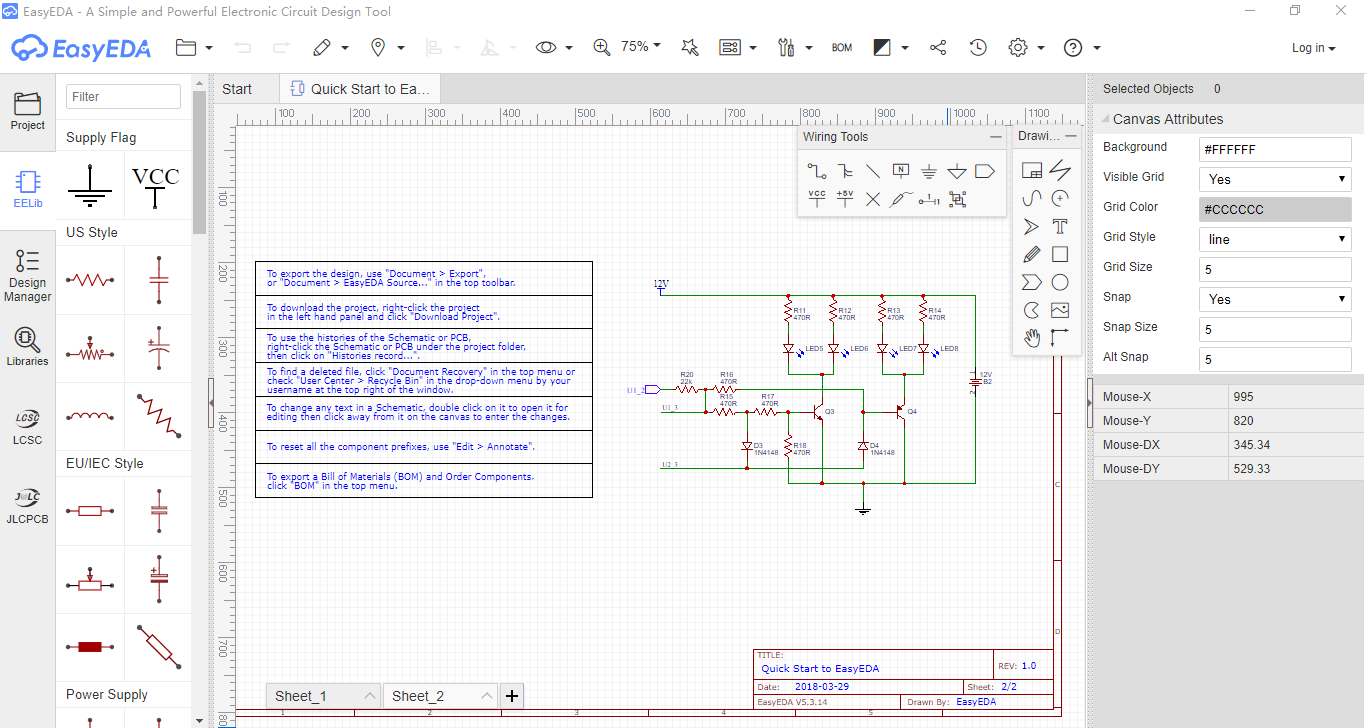This screenshot has height=728, width=1366.
Task: Select the Image insert tool
Action: 1060,310
